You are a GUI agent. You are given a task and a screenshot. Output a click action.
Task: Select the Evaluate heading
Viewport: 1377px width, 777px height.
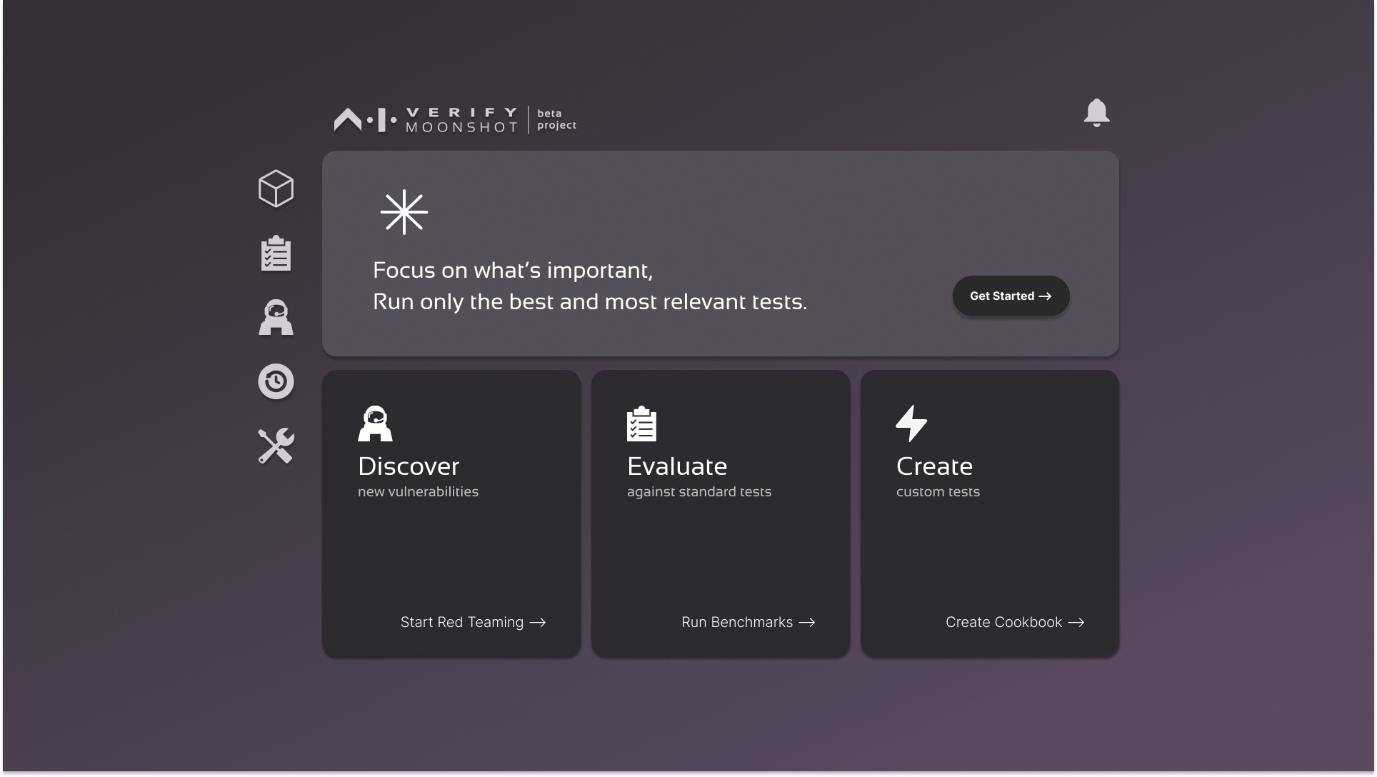pos(677,466)
